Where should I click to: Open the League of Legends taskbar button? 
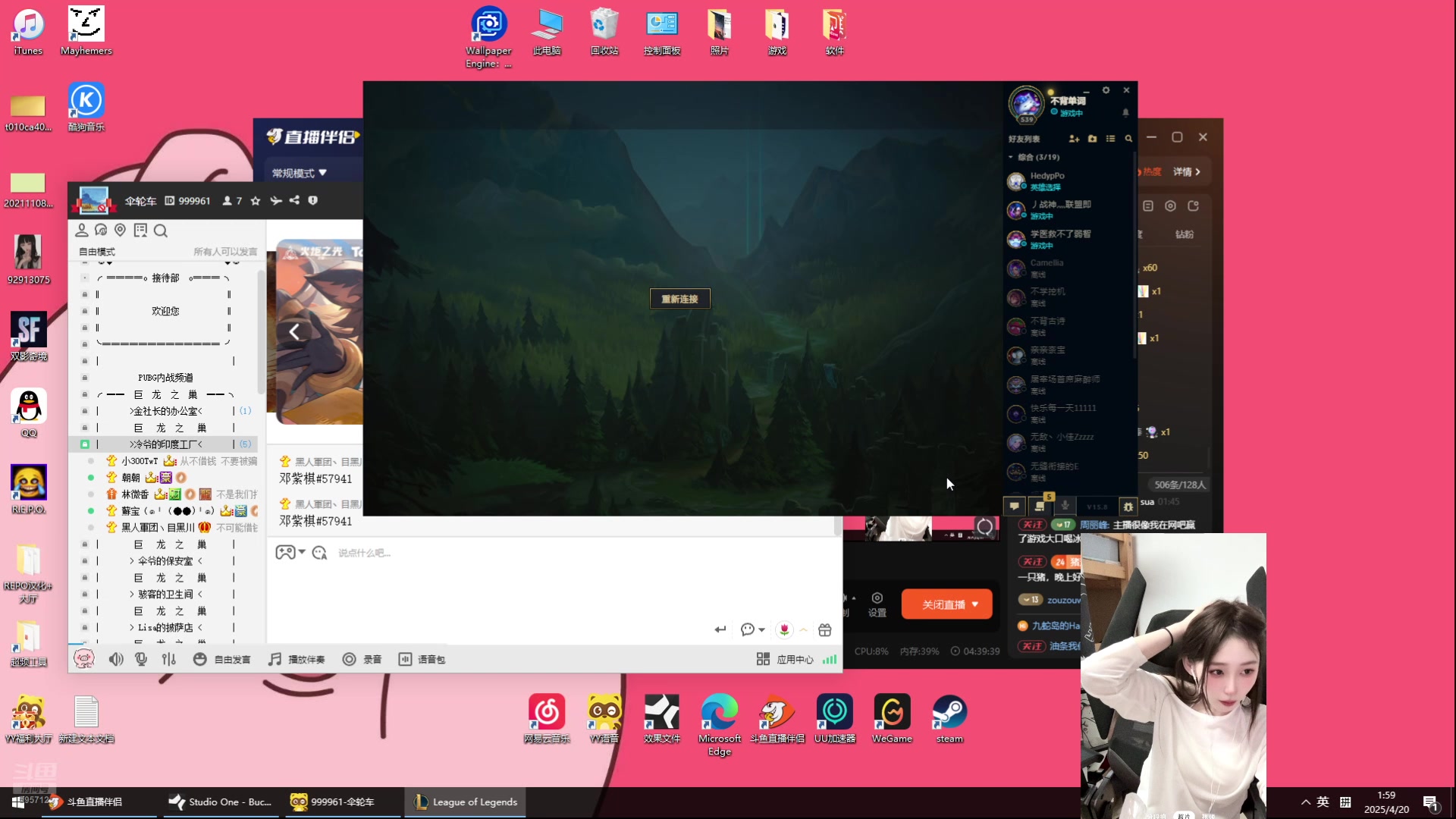pyautogui.click(x=466, y=802)
